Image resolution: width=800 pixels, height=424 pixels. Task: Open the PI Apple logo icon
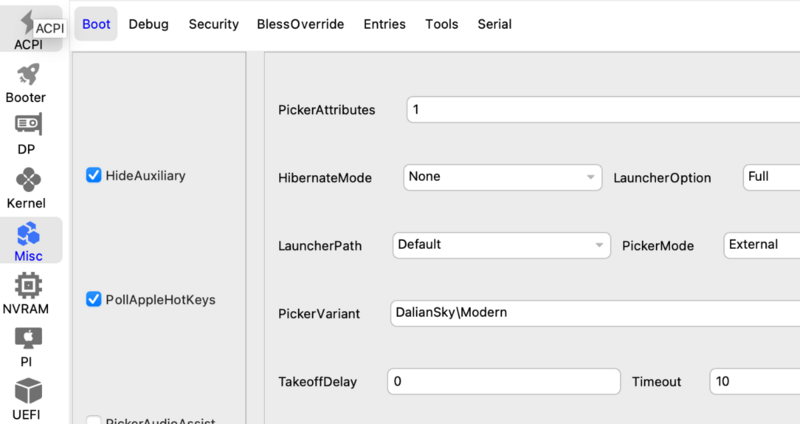click(27, 338)
